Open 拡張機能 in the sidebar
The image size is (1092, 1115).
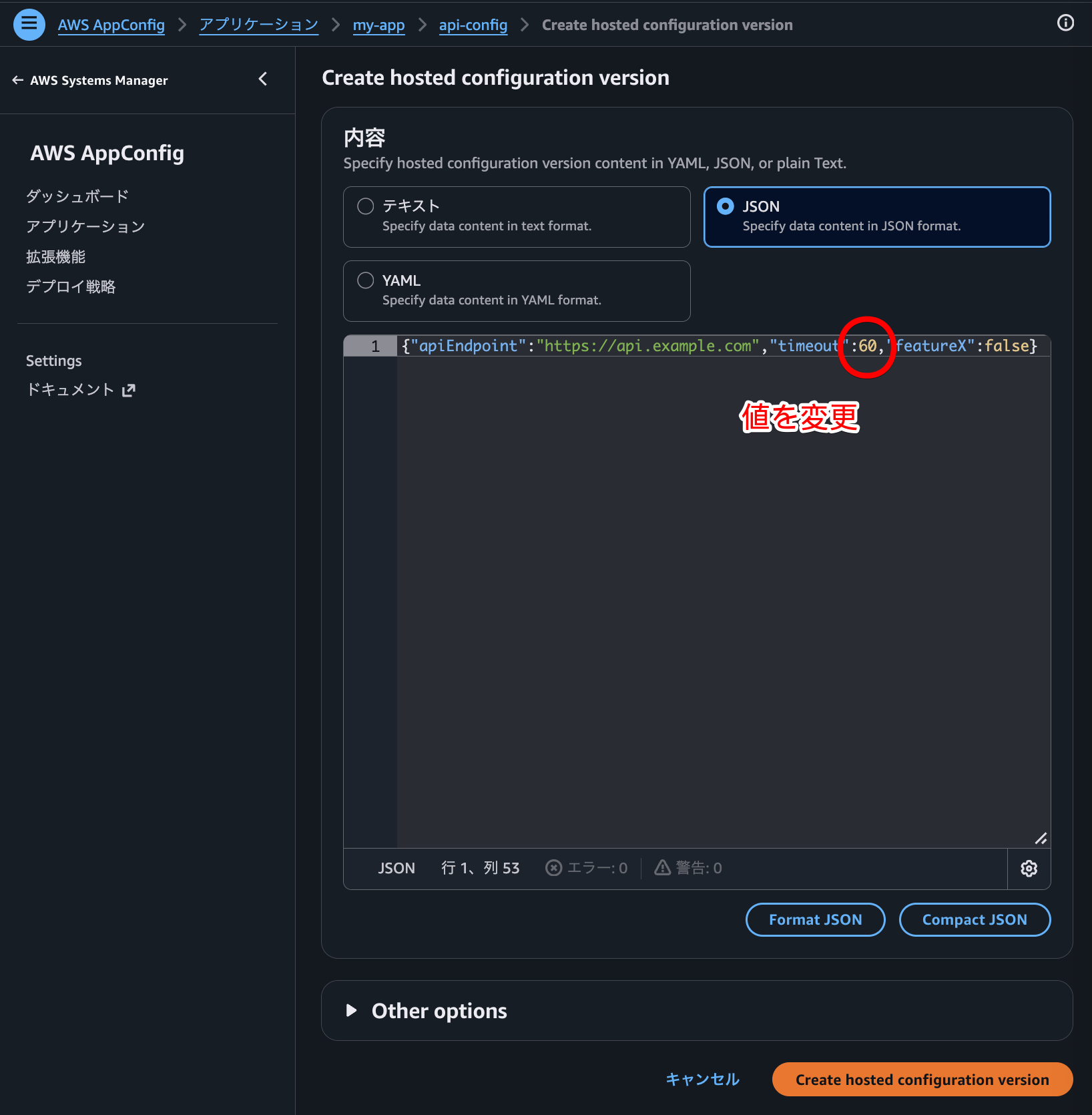(x=56, y=257)
